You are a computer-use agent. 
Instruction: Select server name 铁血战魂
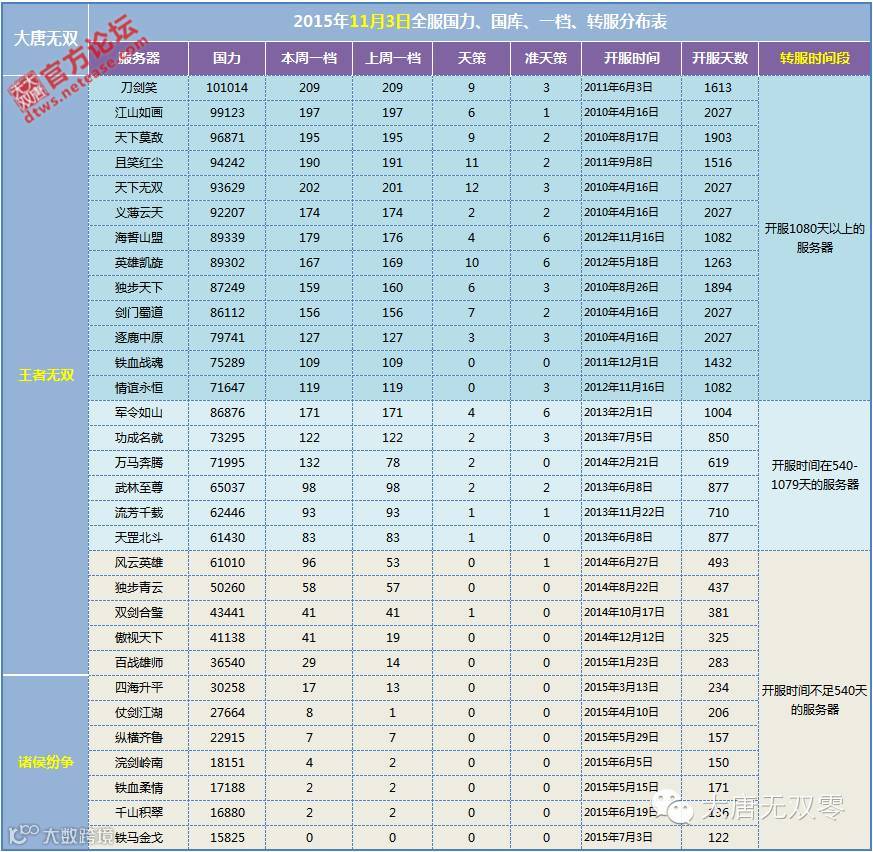click(x=139, y=363)
